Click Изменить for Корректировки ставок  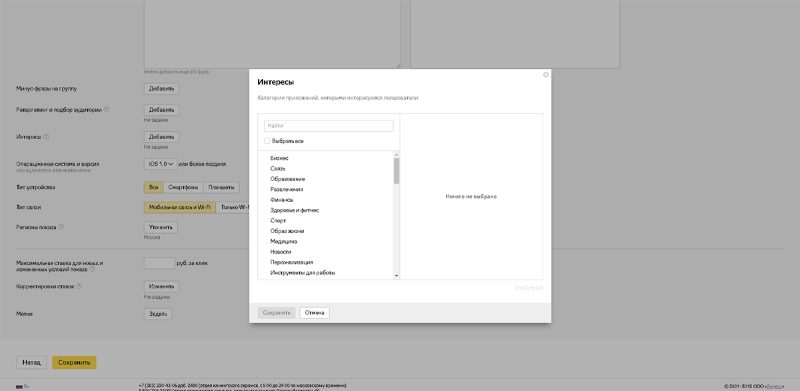pyautogui.click(x=161, y=286)
